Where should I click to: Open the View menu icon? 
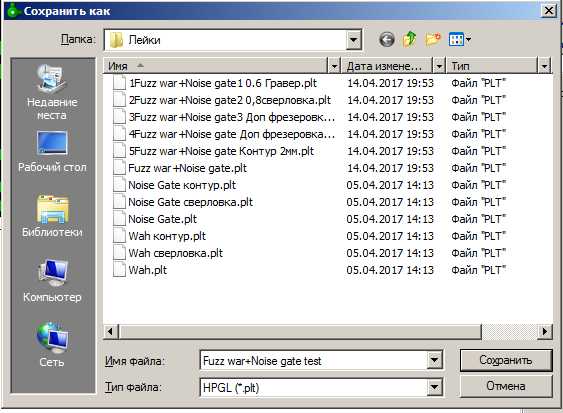click(x=460, y=39)
